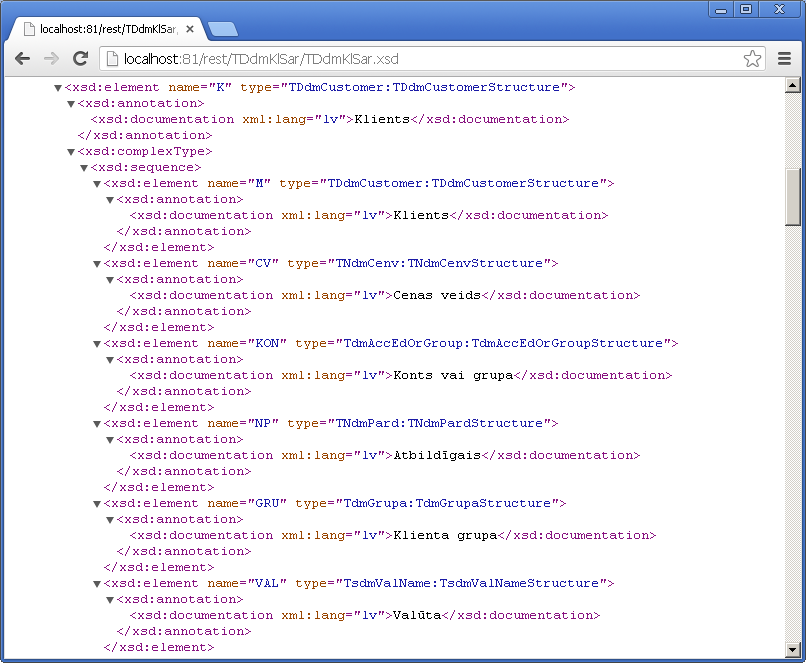
Task: Go back to the previous page
Action: click(23, 59)
